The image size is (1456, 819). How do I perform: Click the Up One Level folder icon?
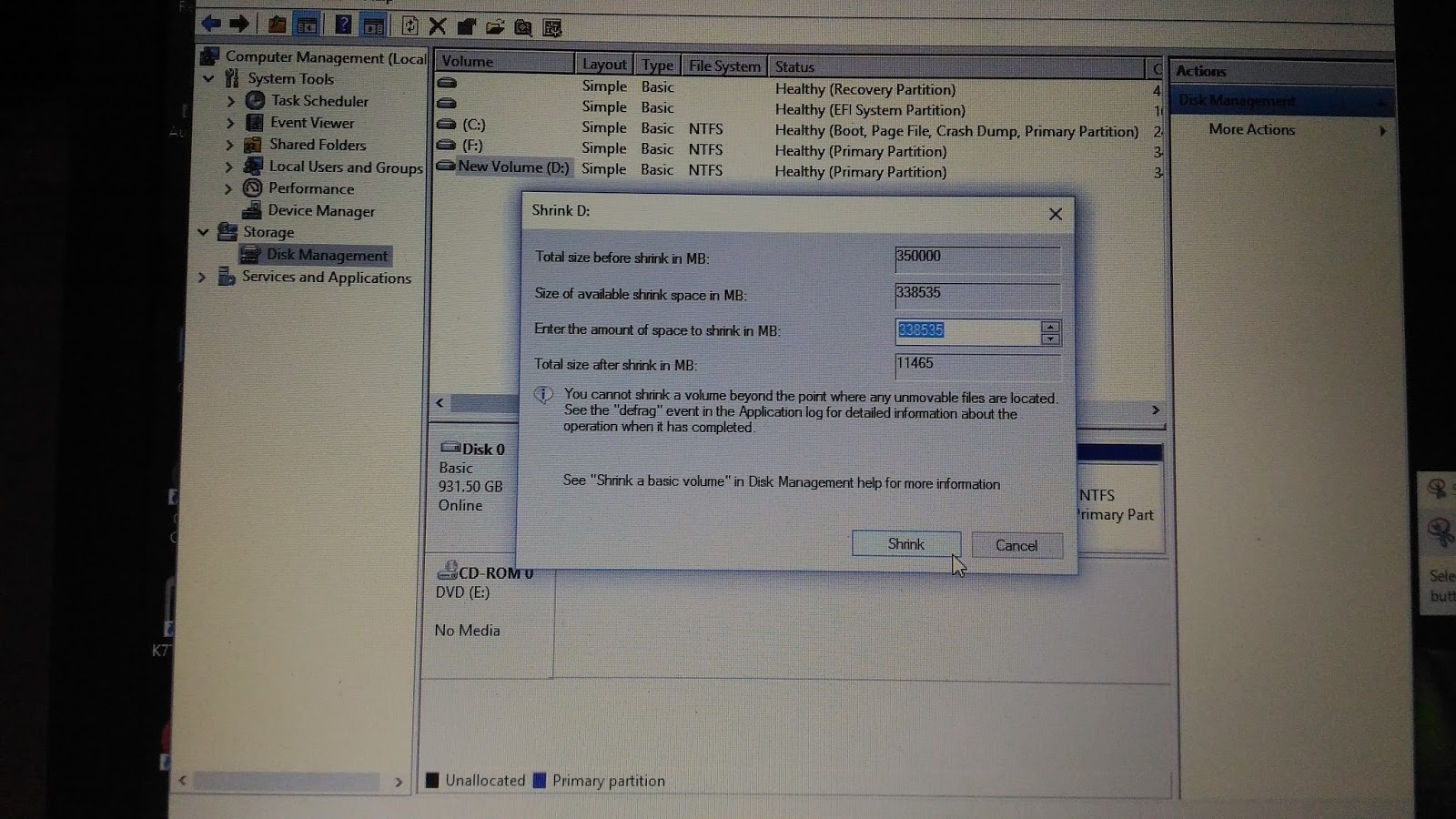278,24
